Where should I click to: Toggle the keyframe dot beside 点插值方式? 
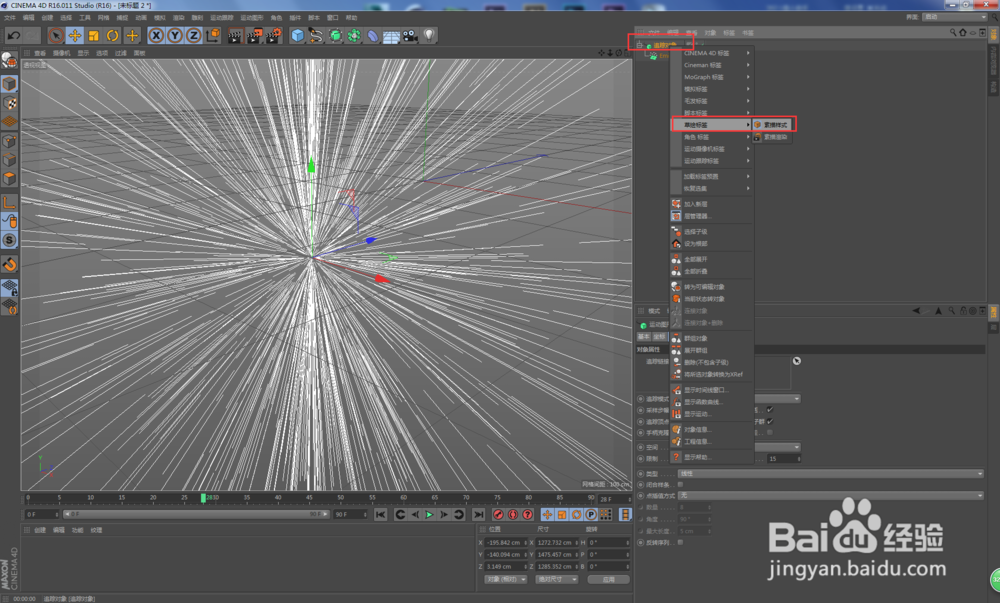click(x=640, y=495)
